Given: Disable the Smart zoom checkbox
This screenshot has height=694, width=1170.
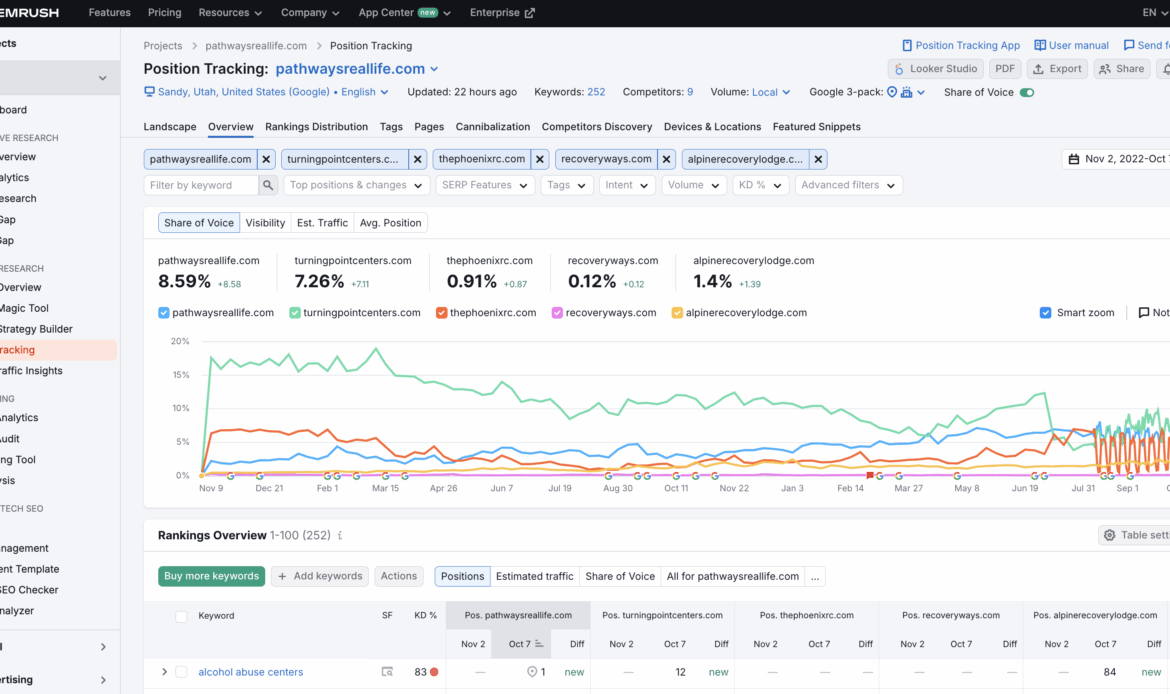Looking at the screenshot, I should click(1046, 313).
